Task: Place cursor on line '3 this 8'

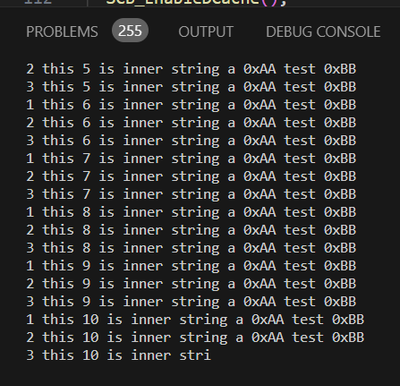Action: [191, 248]
